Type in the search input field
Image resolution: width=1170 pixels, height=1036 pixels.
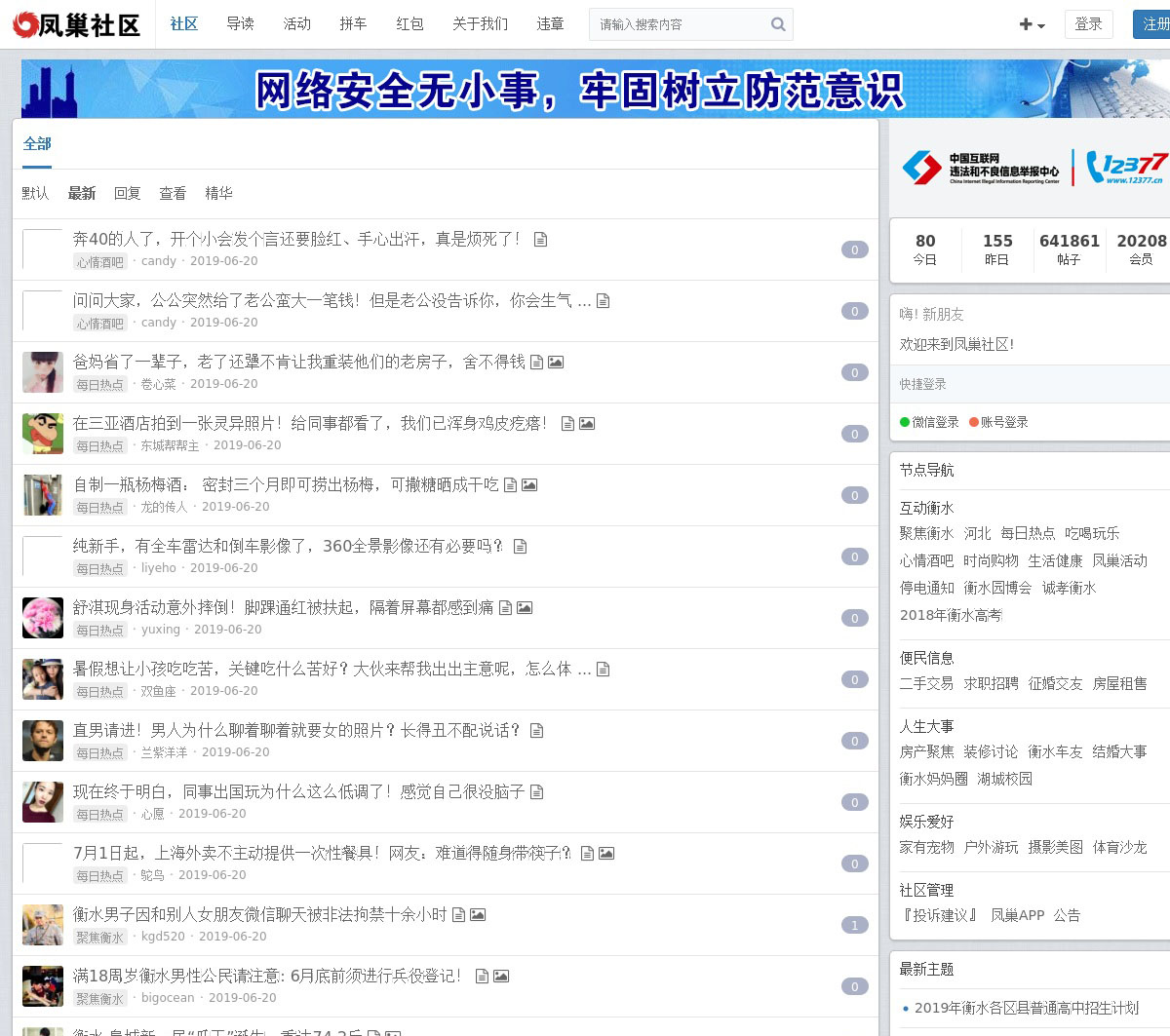[678, 24]
